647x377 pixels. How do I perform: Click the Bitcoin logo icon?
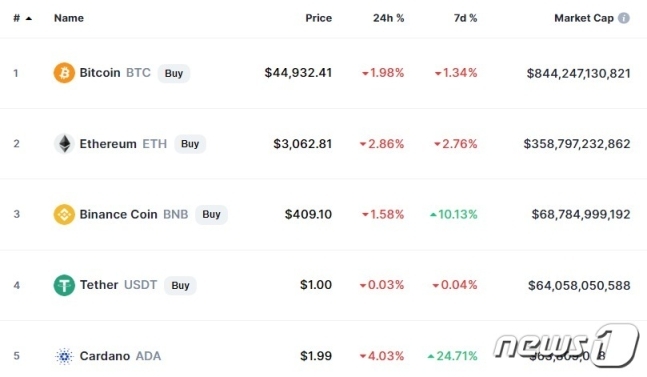[64, 73]
